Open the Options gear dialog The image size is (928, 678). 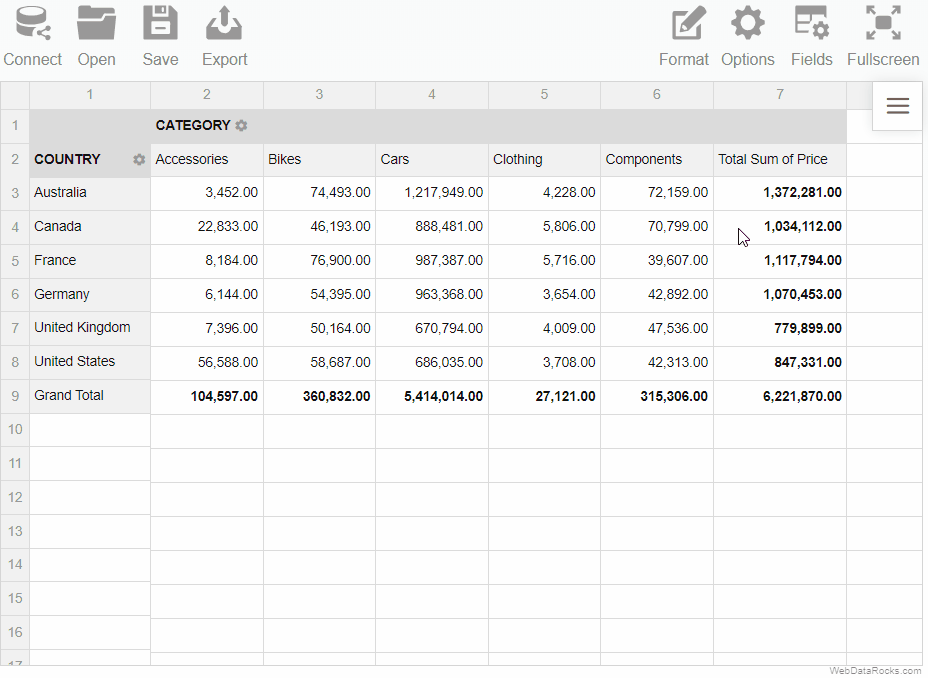(747, 37)
